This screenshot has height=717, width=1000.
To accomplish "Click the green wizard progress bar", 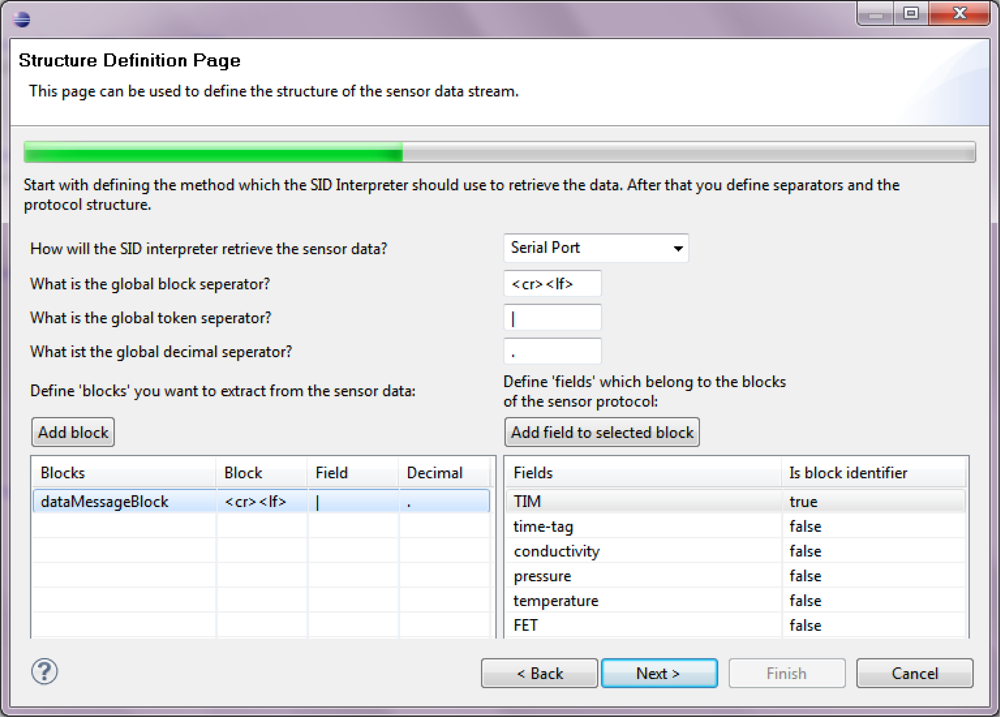I will click(x=499, y=152).
